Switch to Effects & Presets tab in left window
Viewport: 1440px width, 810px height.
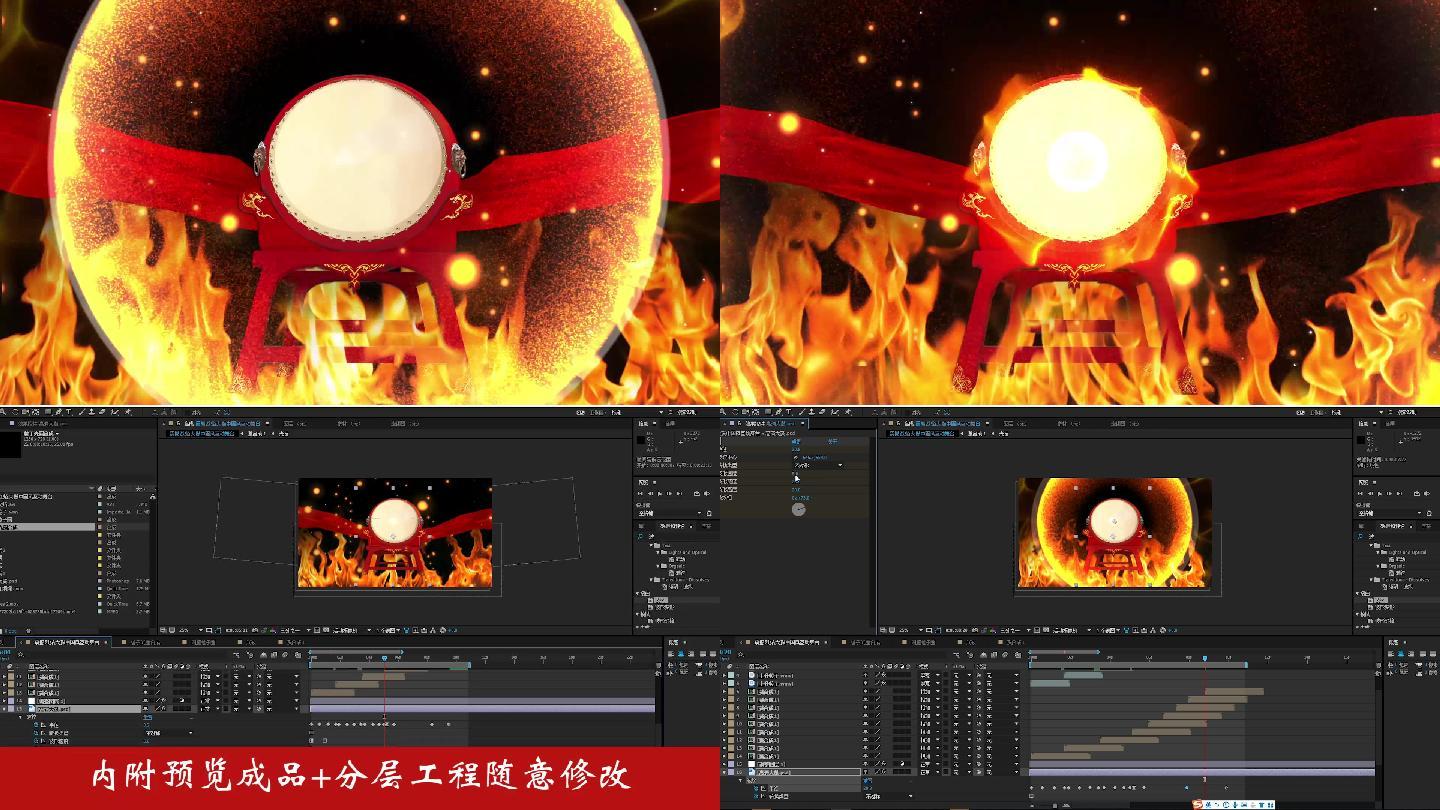point(672,525)
